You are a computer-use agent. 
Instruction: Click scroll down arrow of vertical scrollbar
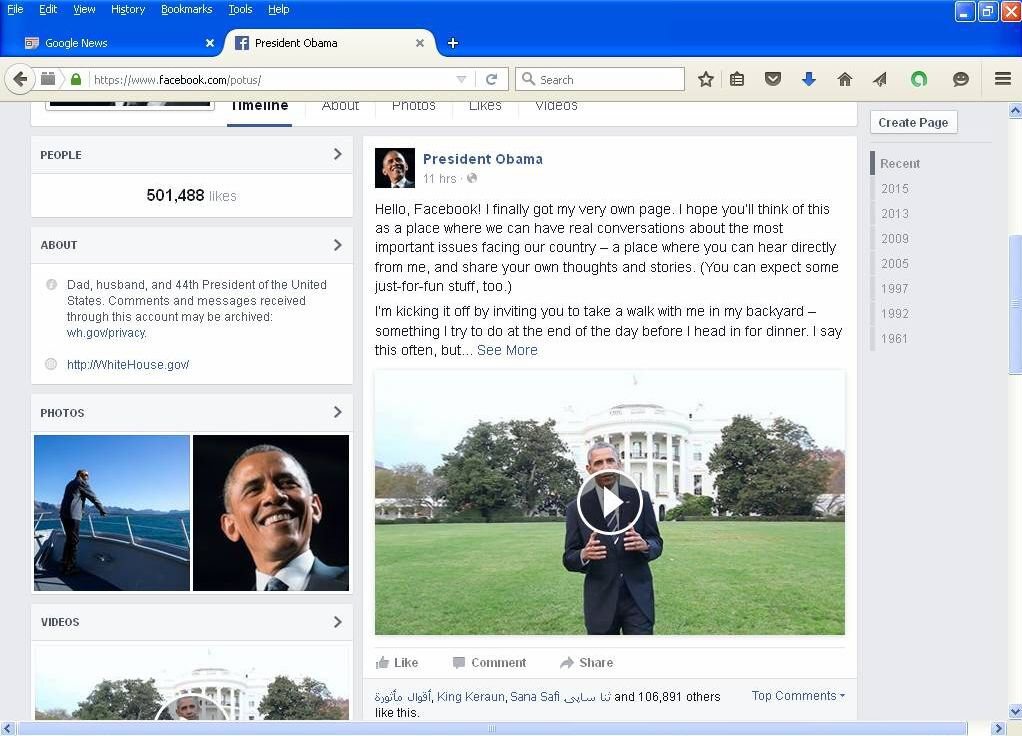1015,711
